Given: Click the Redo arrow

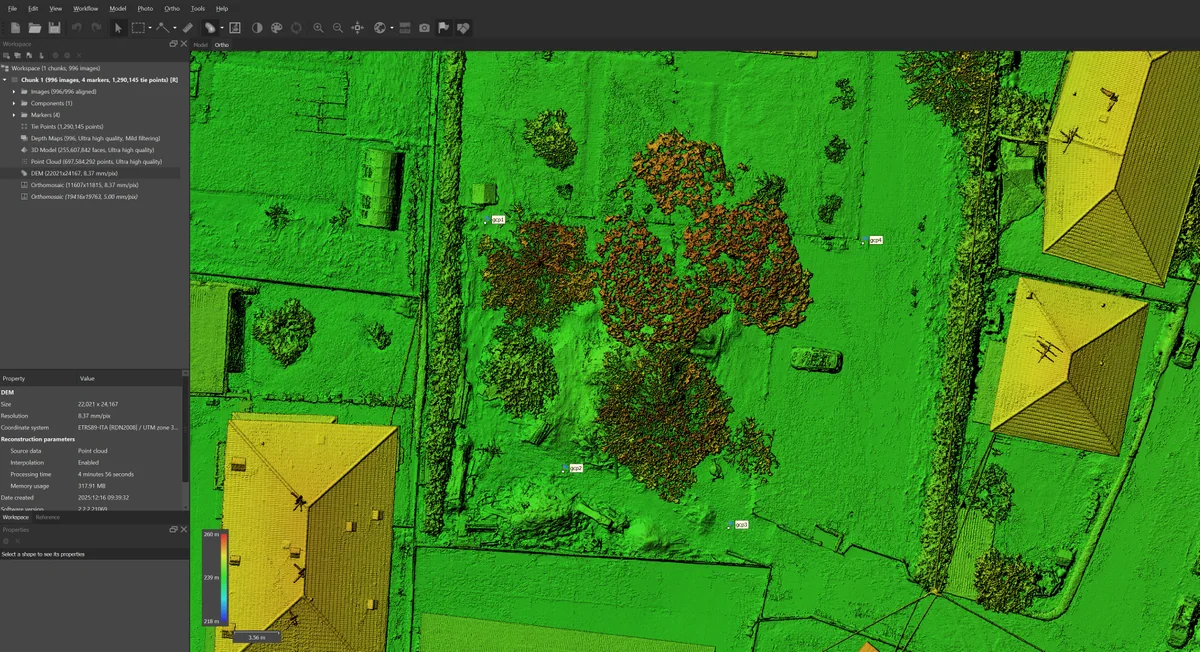Looking at the screenshot, I should pyautogui.click(x=96, y=28).
